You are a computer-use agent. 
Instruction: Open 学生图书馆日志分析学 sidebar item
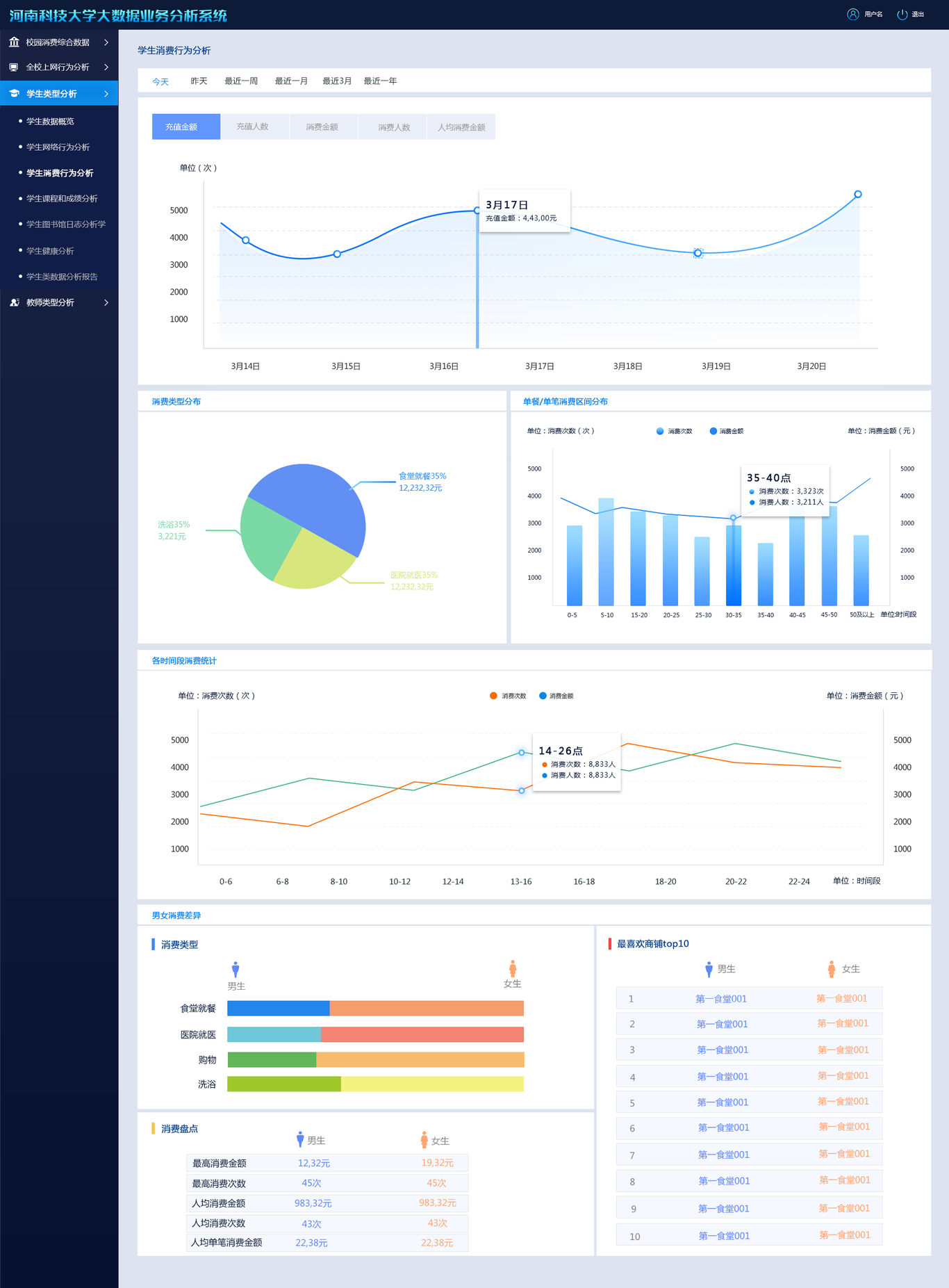66,225
